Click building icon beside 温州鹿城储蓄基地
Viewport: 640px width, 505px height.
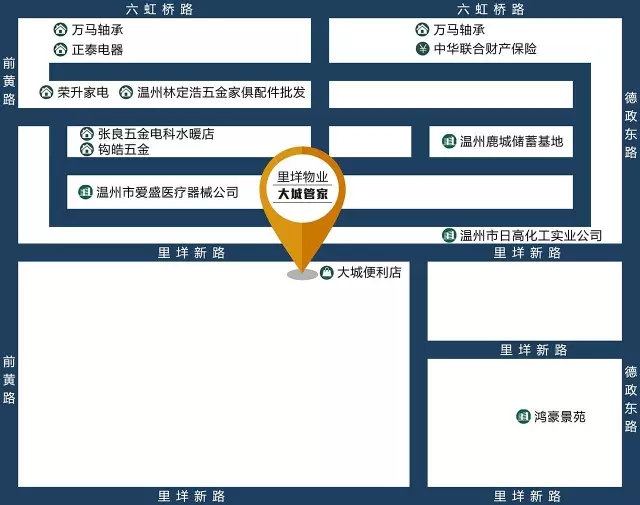tap(449, 142)
